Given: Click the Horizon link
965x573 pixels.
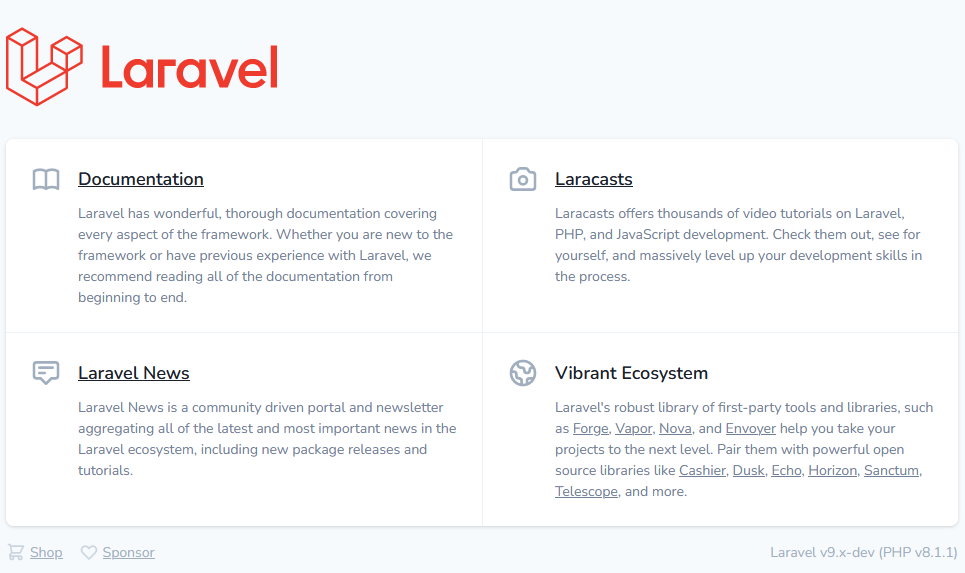Looking at the screenshot, I should [x=832, y=470].
